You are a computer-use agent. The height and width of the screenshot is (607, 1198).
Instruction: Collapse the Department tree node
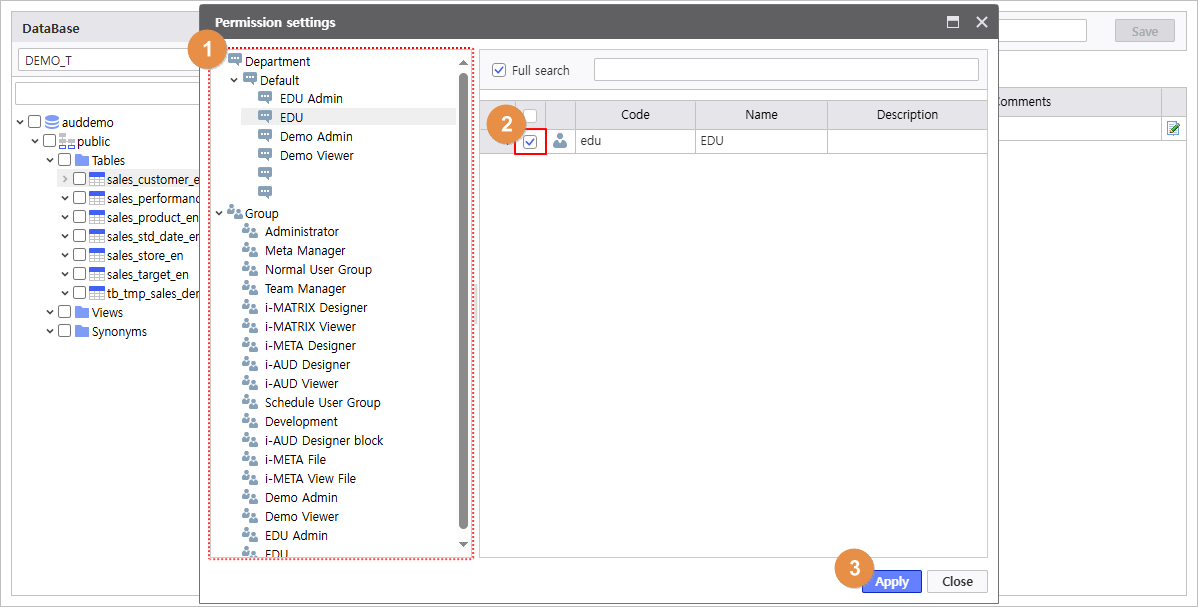point(219,61)
